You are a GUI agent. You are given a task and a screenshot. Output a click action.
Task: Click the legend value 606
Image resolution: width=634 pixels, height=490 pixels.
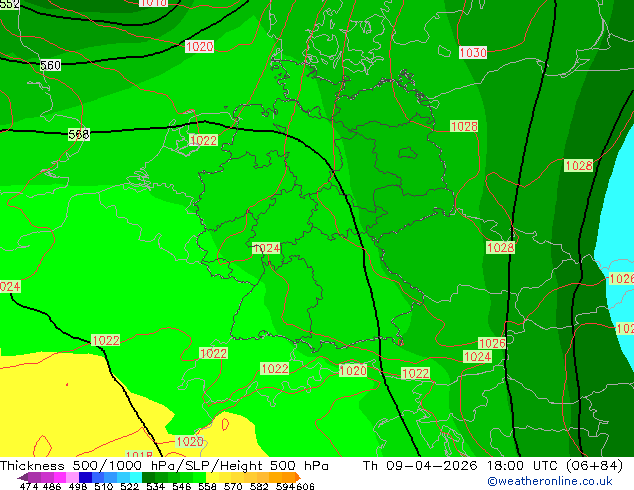(x=305, y=486)
